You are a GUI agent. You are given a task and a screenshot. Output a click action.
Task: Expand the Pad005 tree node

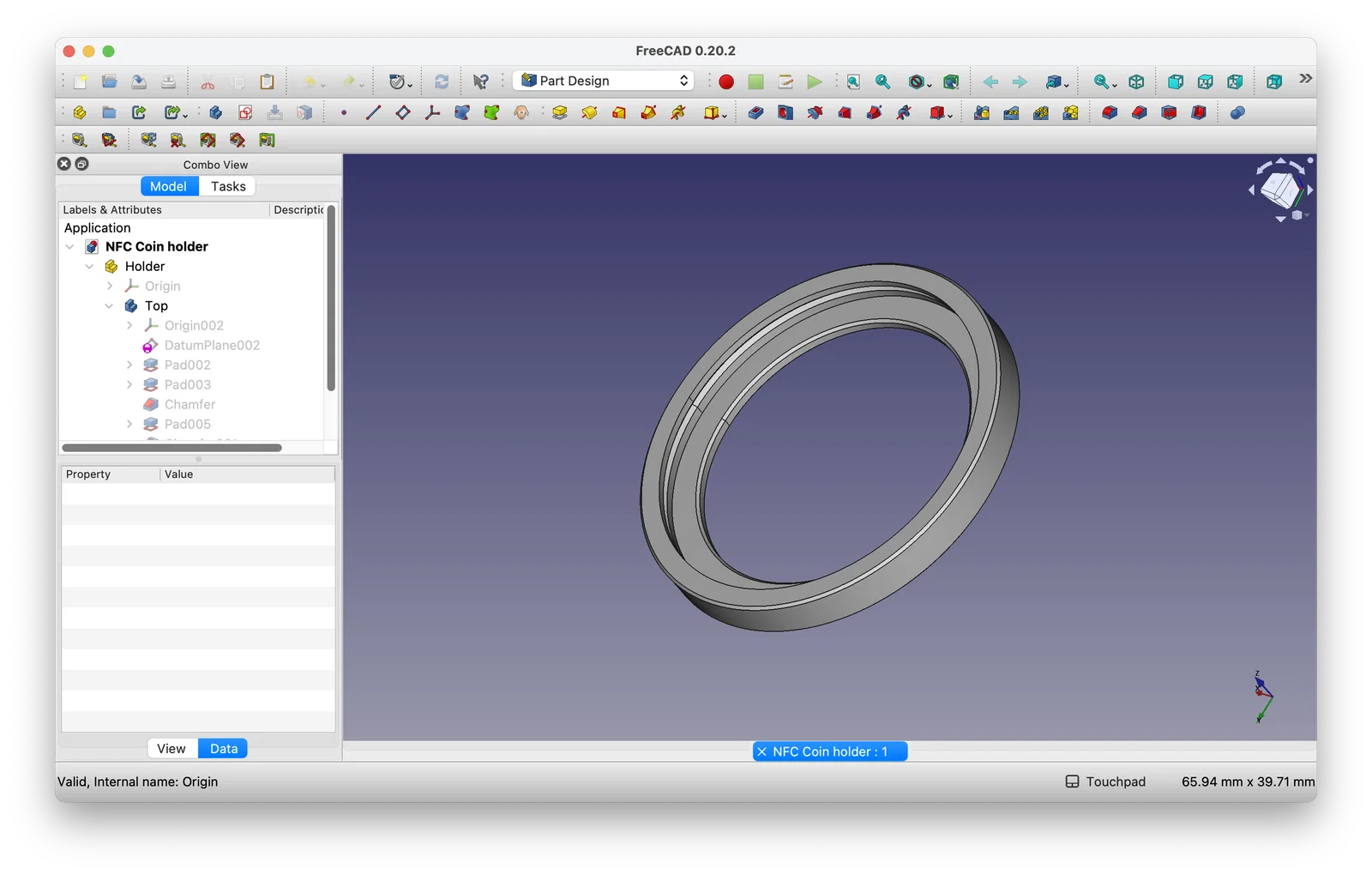[129, 425]
